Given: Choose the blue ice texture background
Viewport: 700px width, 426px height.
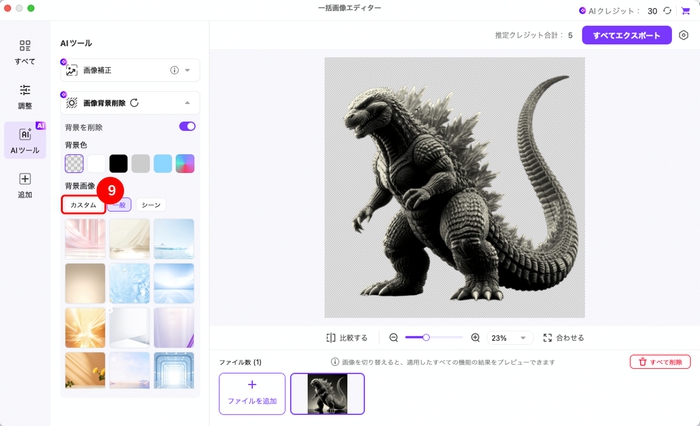Looking at the screenshot, I should pyautogui.click(x=129, y=283).
